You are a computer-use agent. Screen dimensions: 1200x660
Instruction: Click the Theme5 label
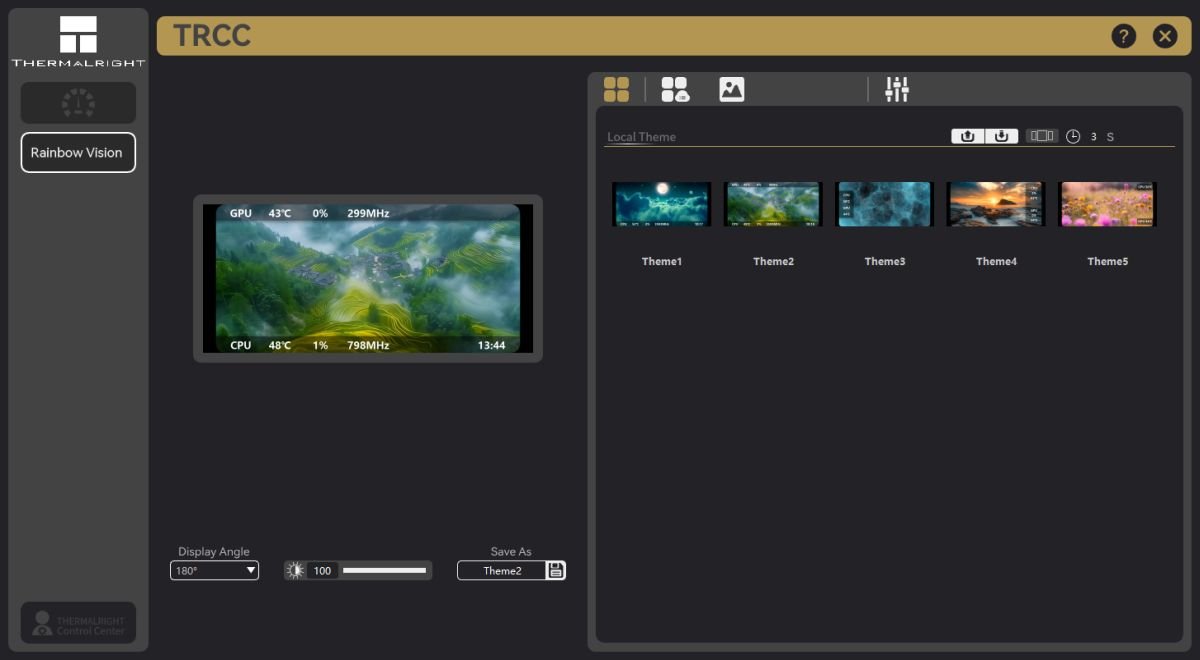coord(1108,262)
